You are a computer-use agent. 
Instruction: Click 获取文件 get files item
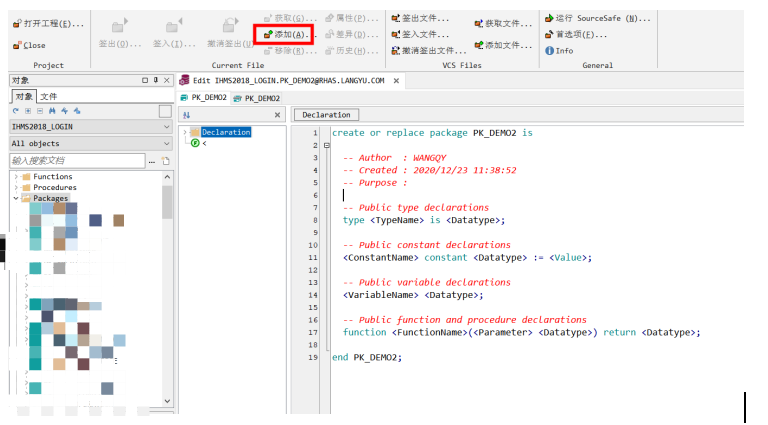(503, 24)
